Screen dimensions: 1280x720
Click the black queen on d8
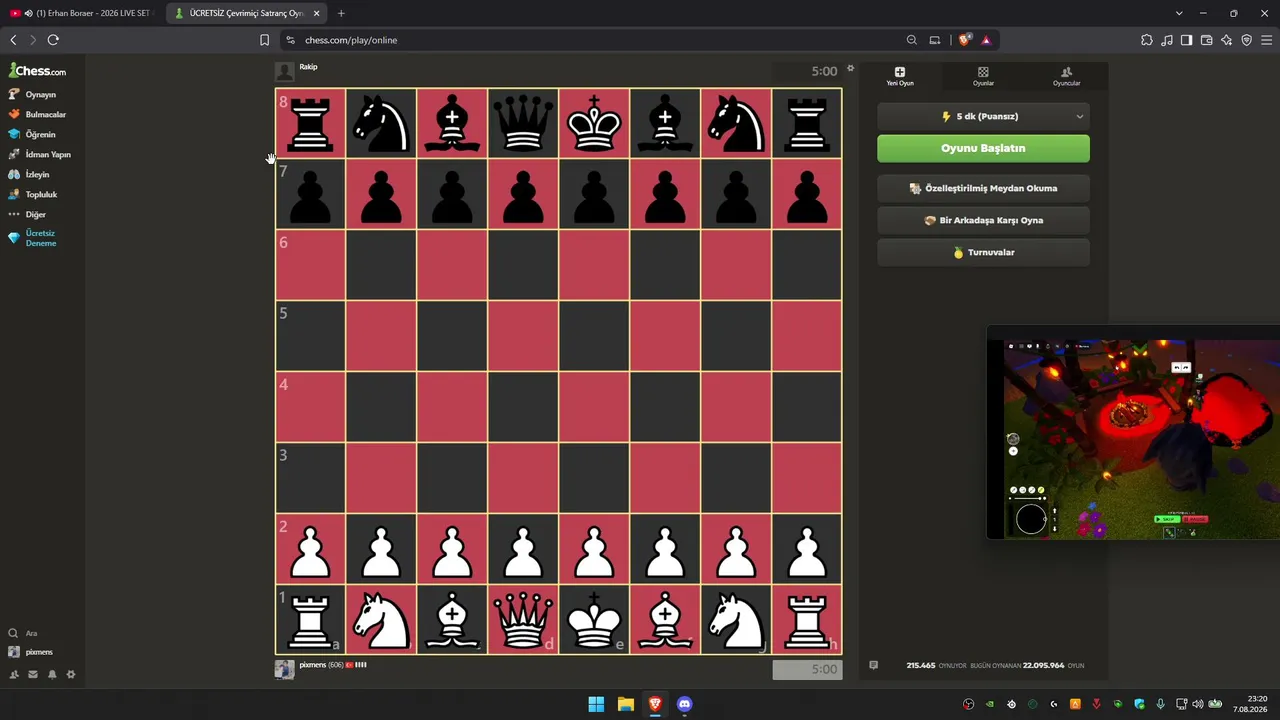[x=524, y=123]
